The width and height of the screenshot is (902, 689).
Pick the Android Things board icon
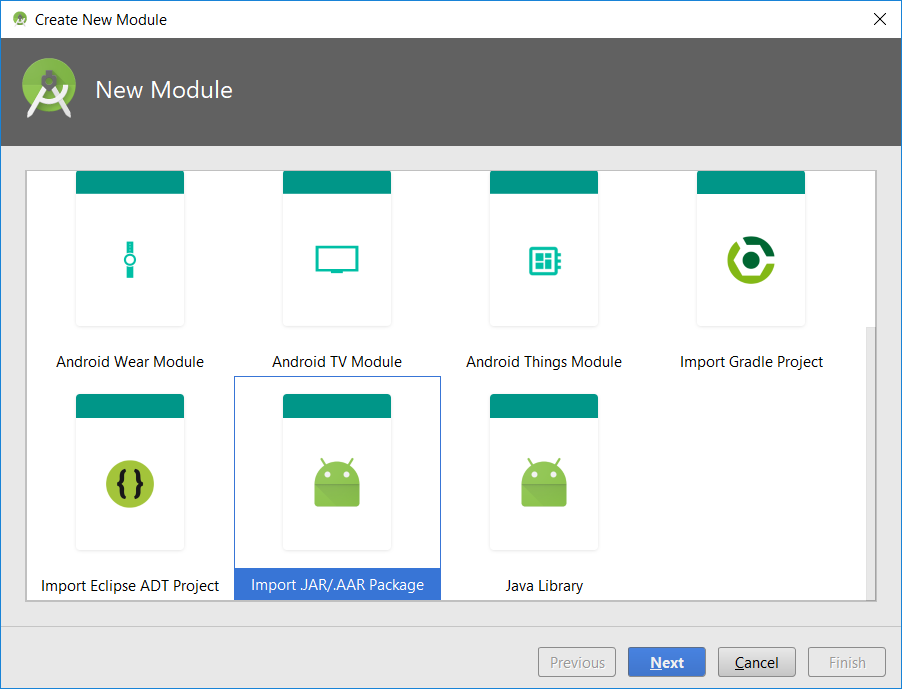pyautogui.click(x=545, y=260)
